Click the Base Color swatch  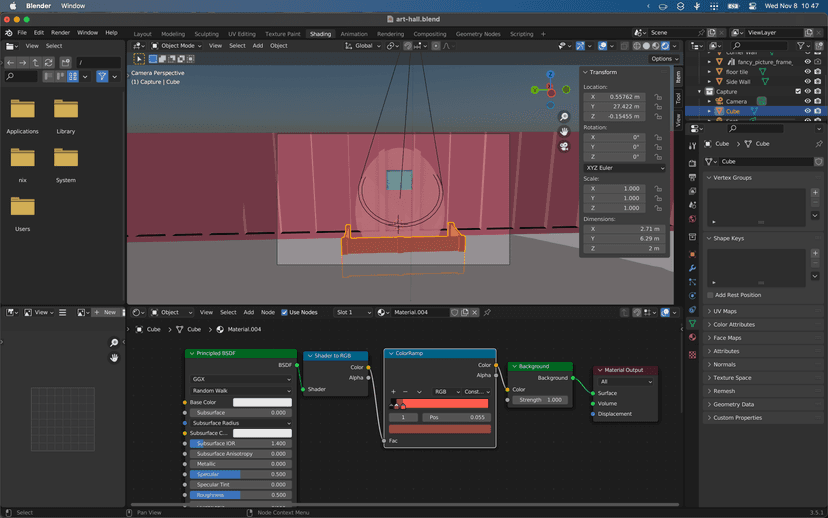click(262, 402)
